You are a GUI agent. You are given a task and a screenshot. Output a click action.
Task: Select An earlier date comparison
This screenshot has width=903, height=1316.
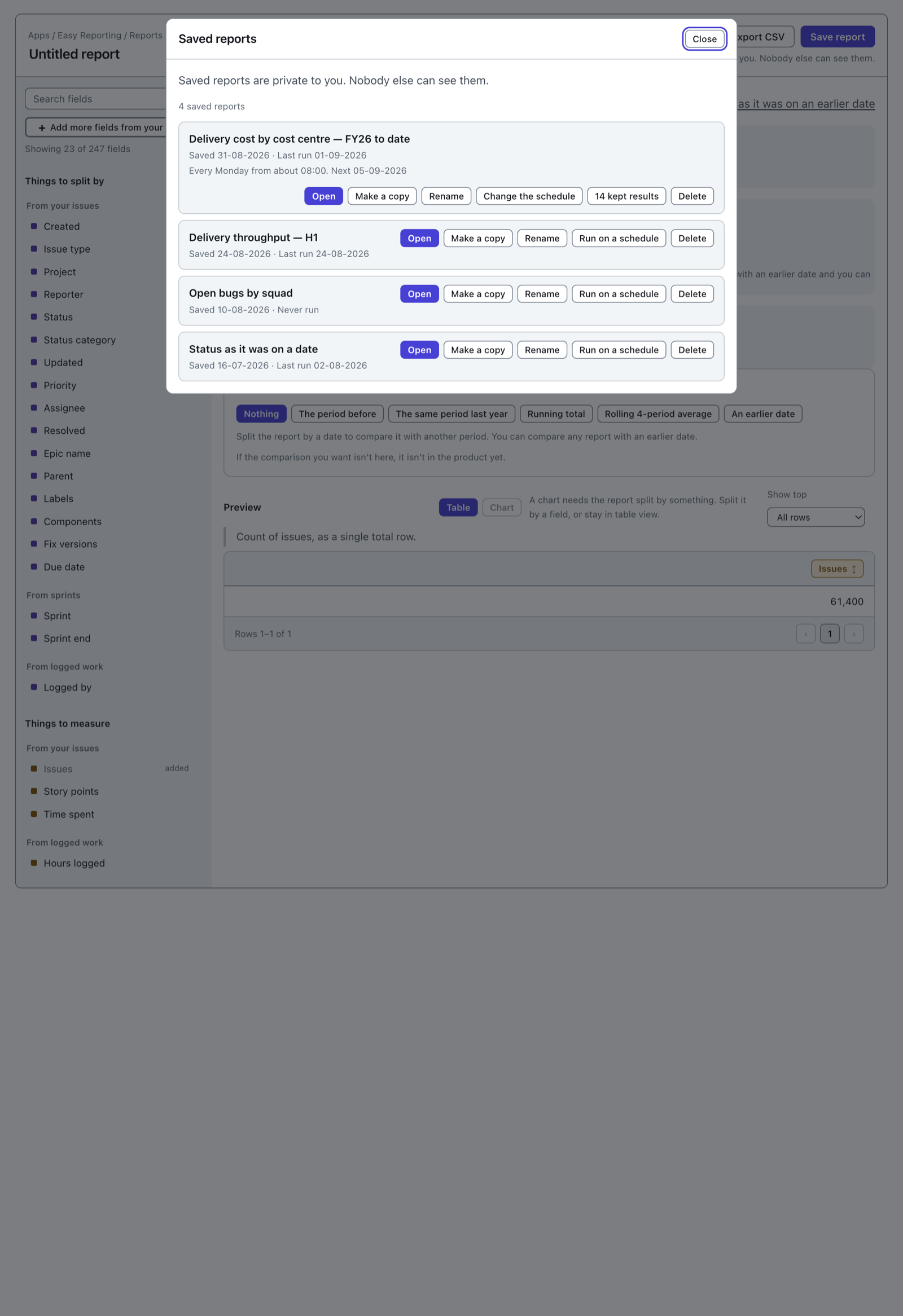point(762,414)
